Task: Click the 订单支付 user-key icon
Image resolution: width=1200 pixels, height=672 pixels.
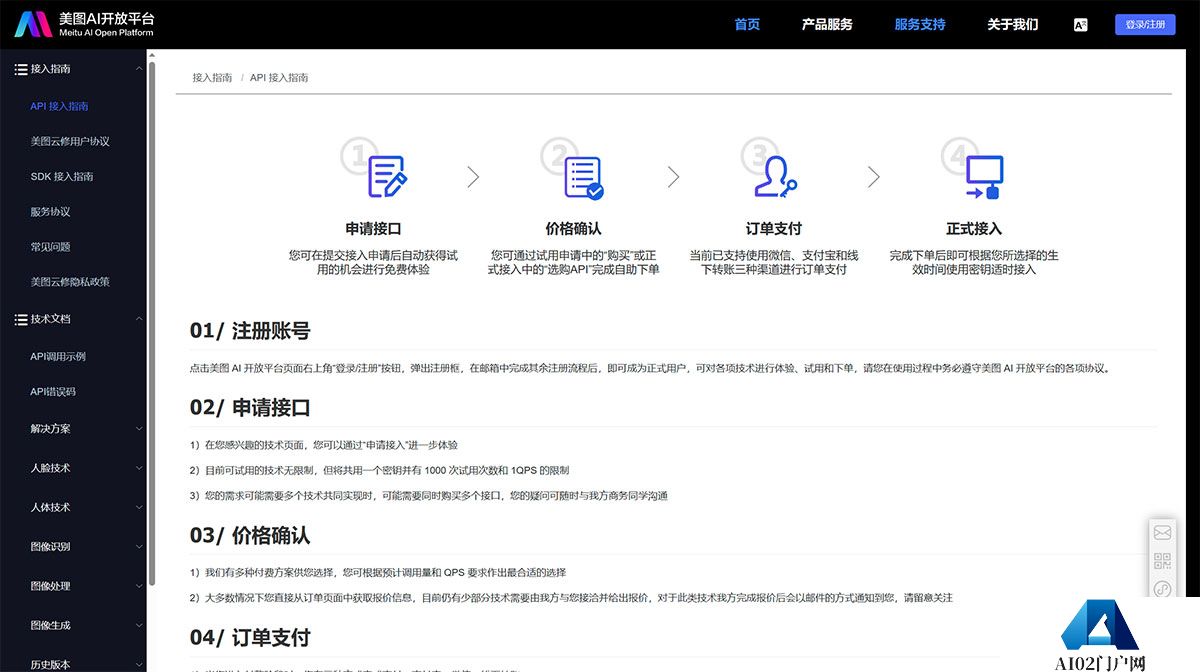Action: 774,177
